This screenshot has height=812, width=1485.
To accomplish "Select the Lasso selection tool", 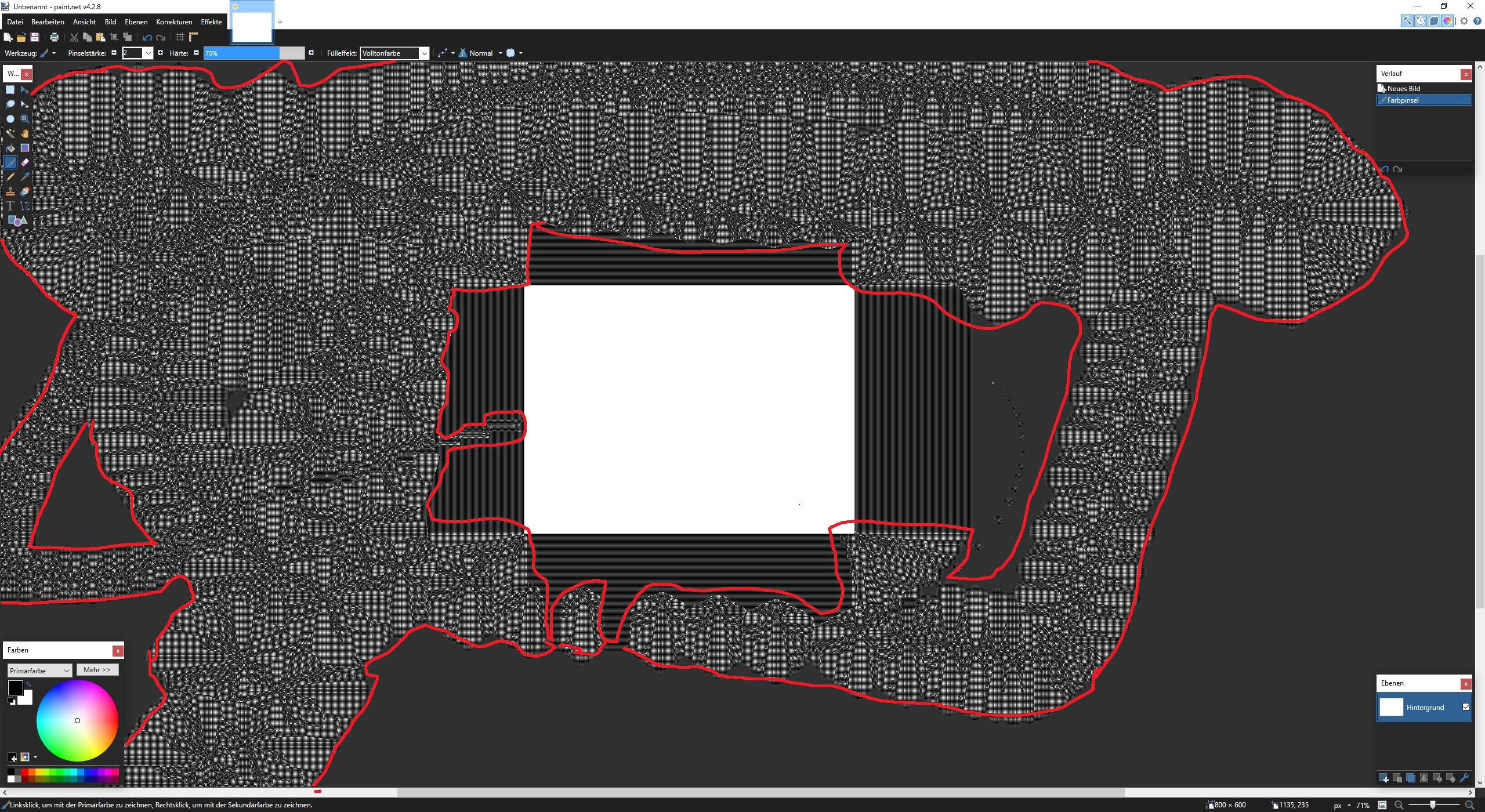I will coord(10,104).
